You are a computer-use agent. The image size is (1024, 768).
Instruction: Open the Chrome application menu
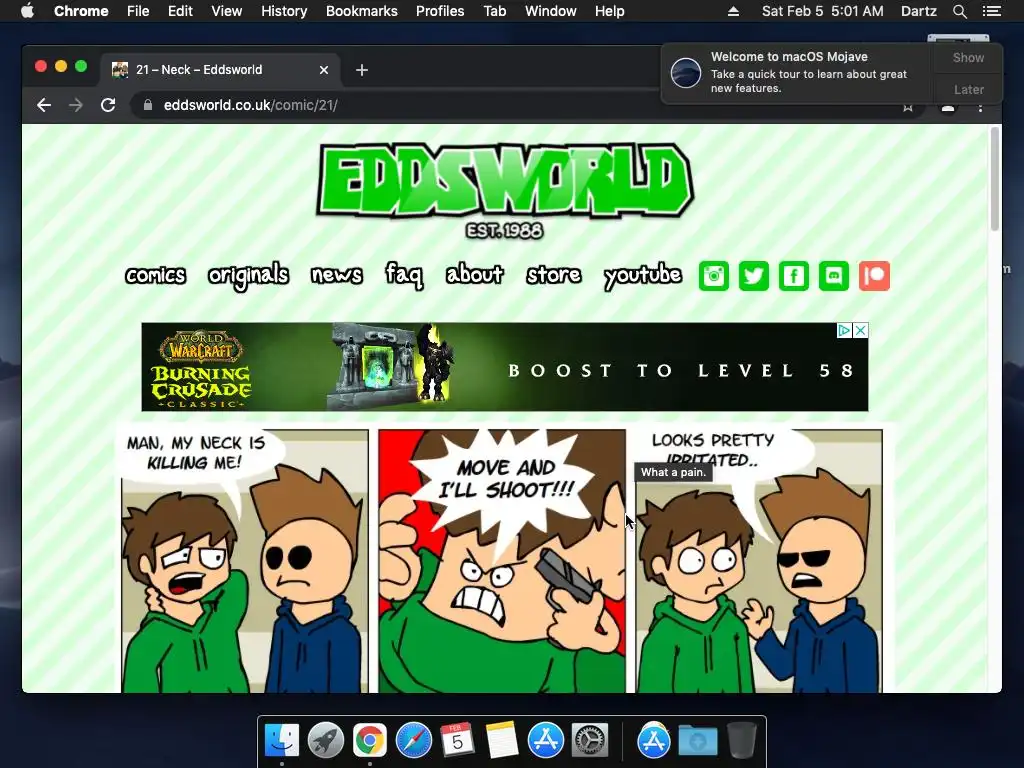click(81, 11)
